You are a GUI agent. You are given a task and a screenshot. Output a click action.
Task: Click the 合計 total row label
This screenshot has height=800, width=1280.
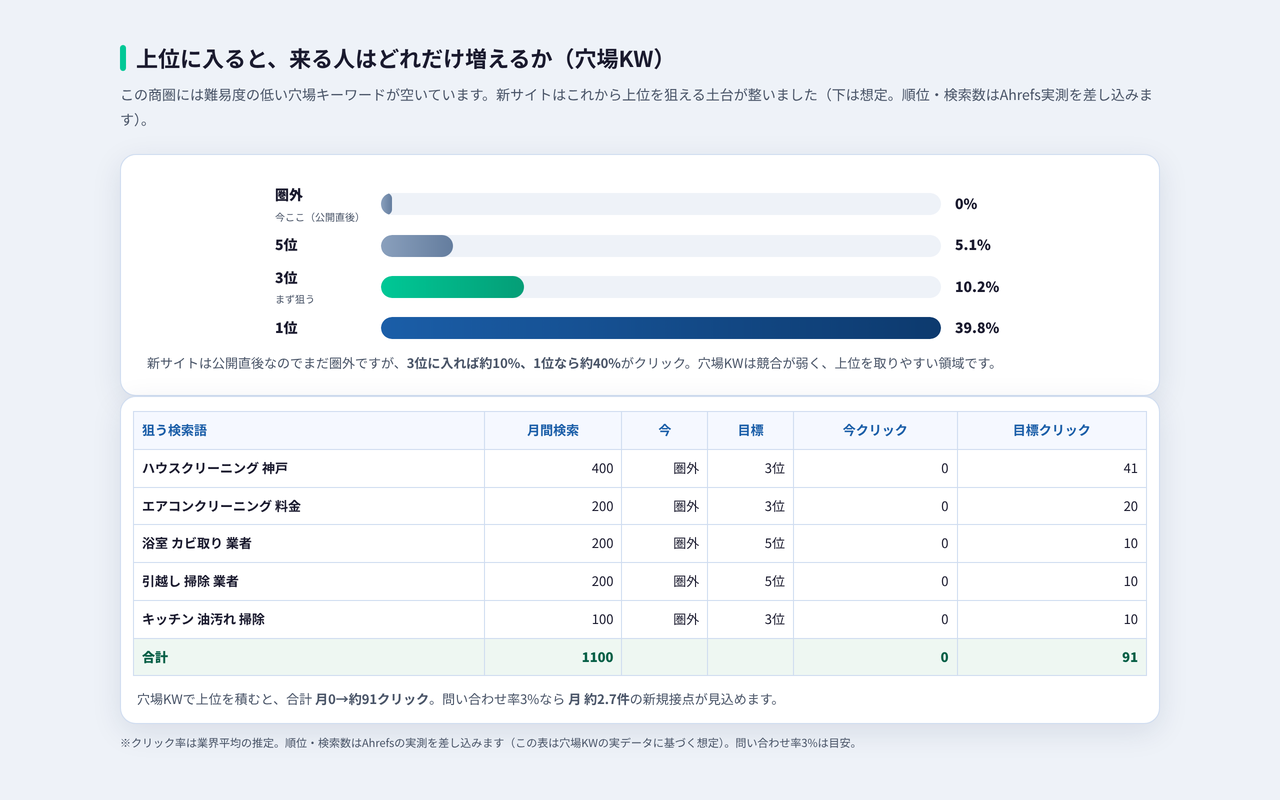tap(309, 658)
